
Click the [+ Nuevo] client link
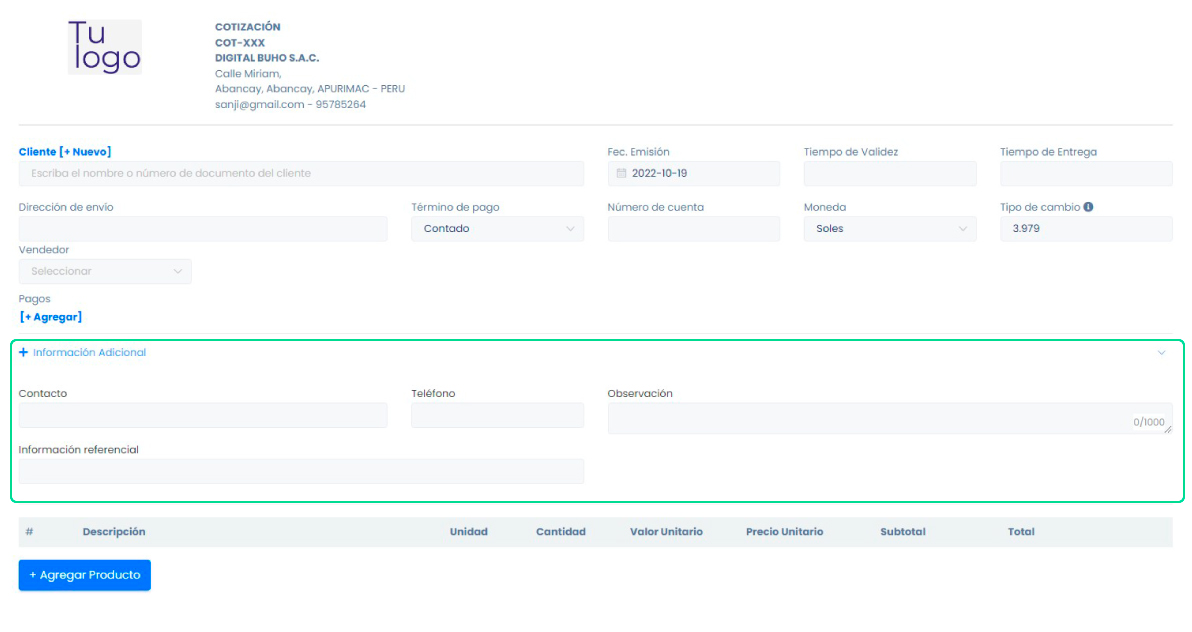[x=85, y=152]
